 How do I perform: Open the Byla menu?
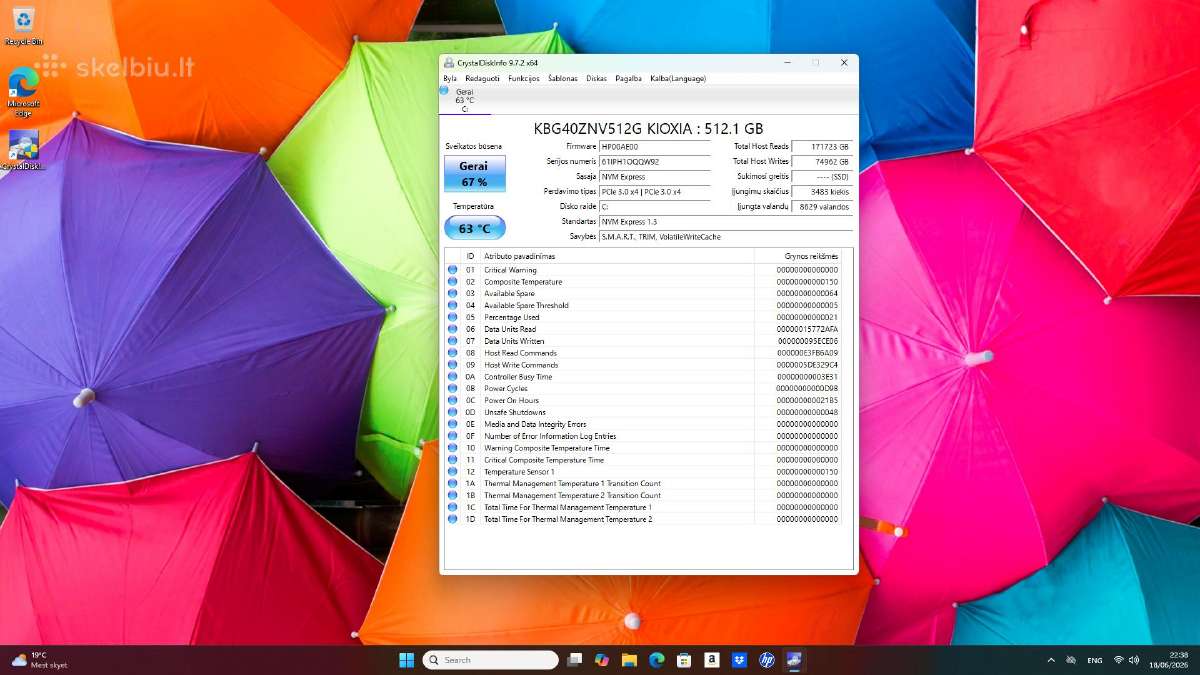450,78
